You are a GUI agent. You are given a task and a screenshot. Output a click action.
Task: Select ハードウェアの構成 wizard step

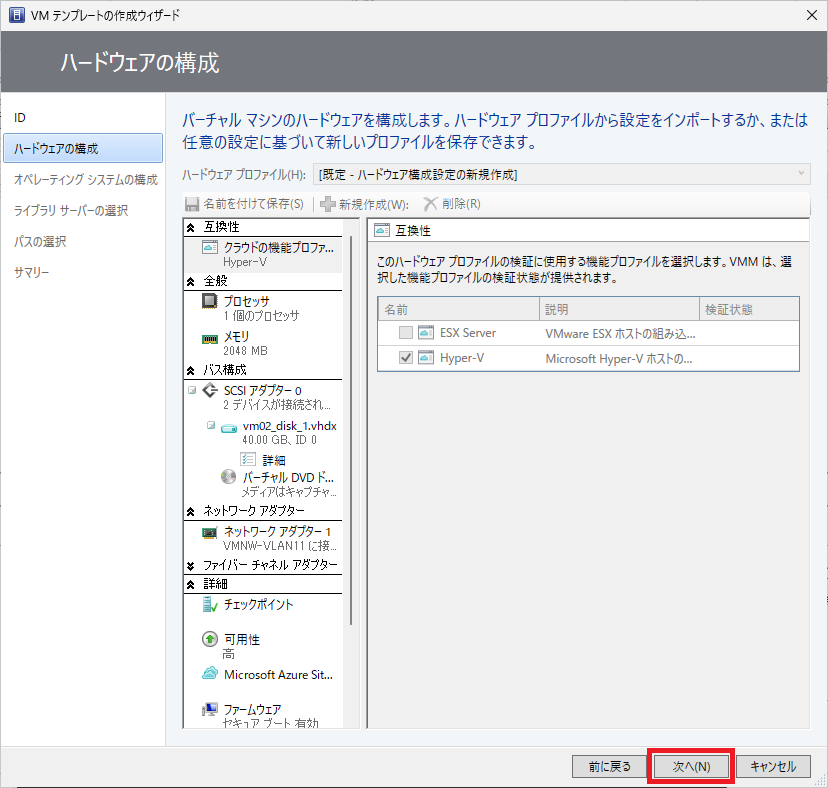pos(82,148)
